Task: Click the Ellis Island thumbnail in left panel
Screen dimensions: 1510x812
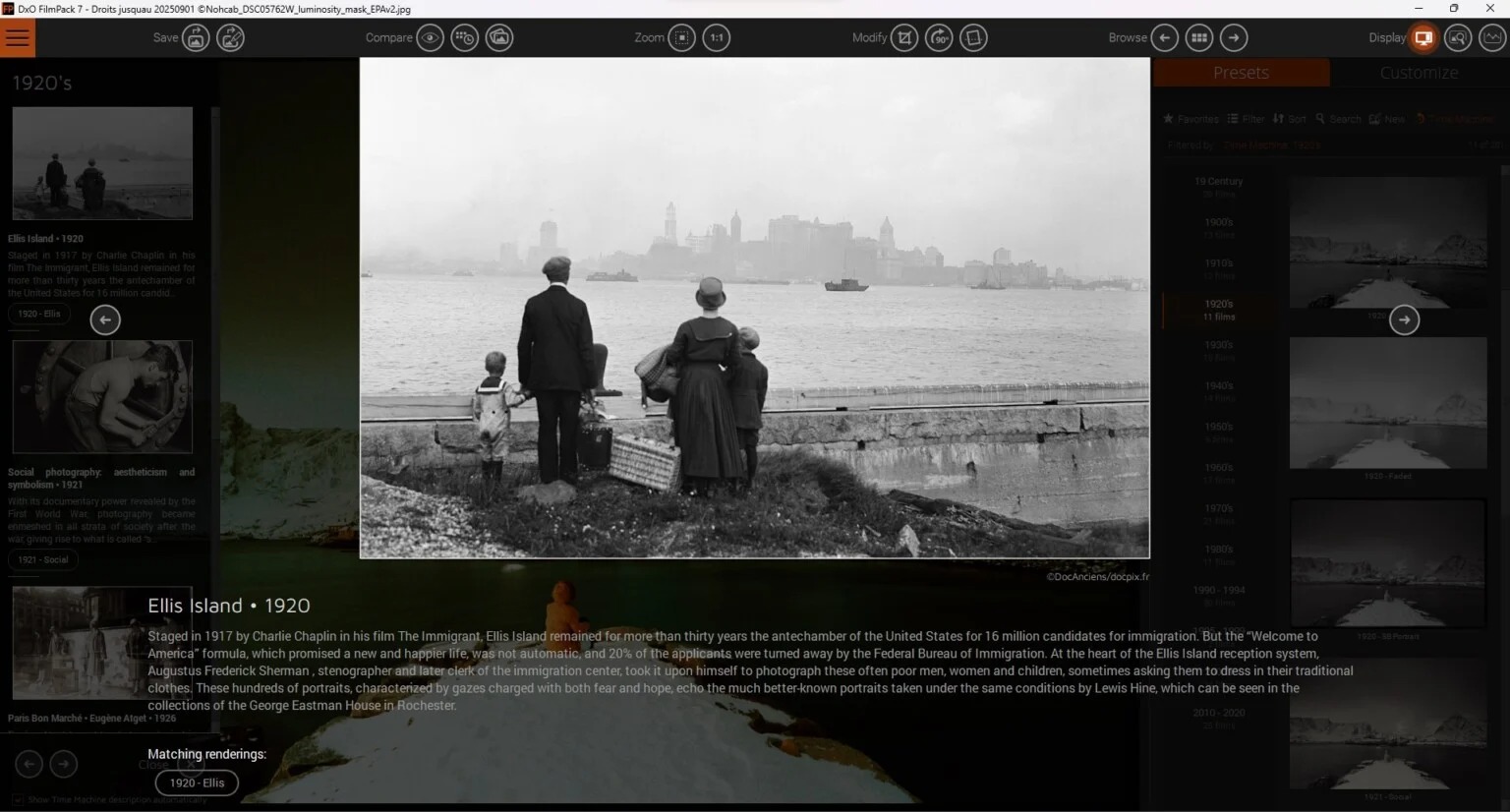Action: pyautogui.click(x=102, y=163)
